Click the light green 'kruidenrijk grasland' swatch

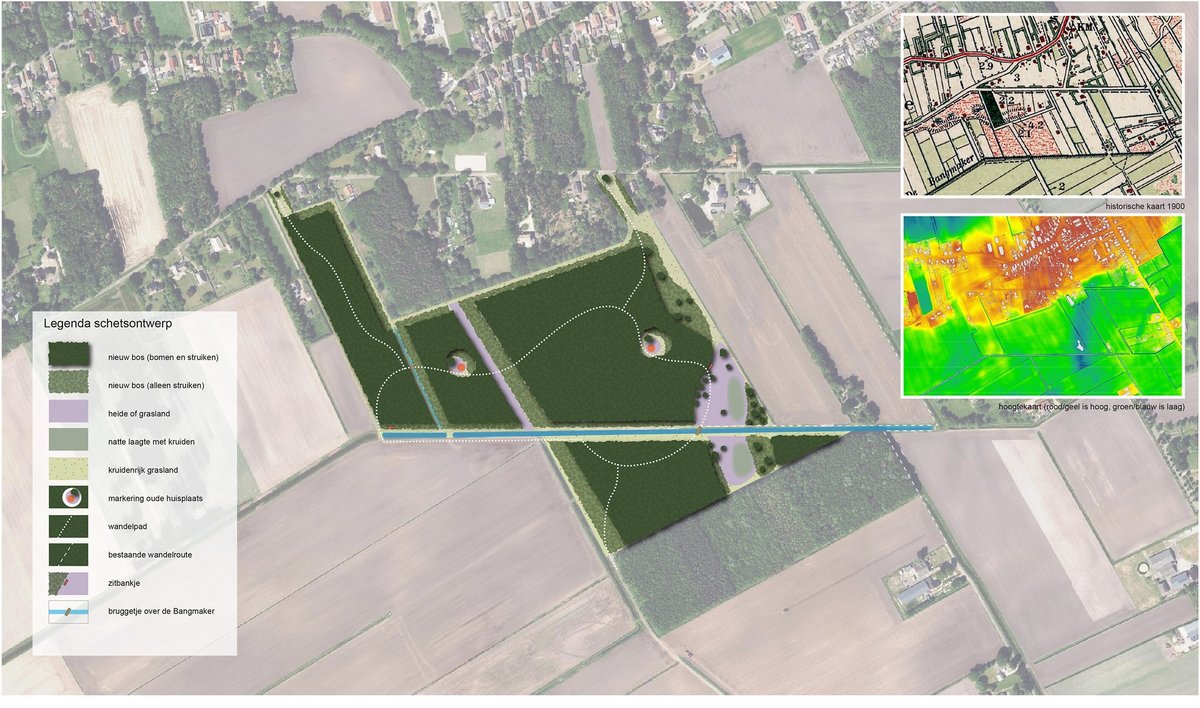(x=69, y=468)
